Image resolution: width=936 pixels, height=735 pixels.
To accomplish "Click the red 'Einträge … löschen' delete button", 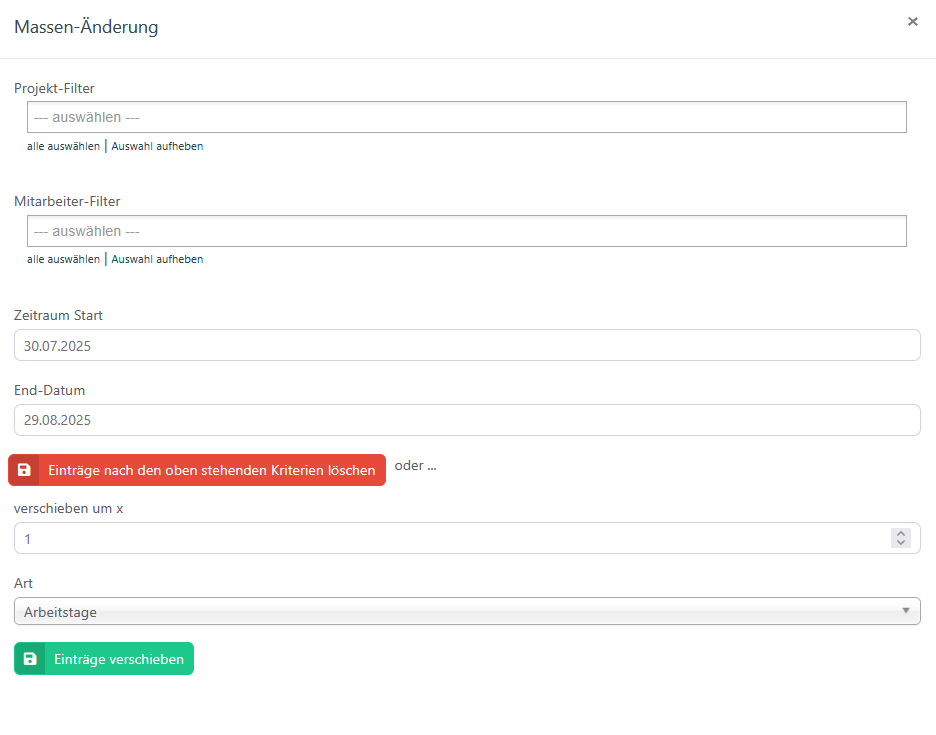I will pyautogui.click(x=197, y=470).
